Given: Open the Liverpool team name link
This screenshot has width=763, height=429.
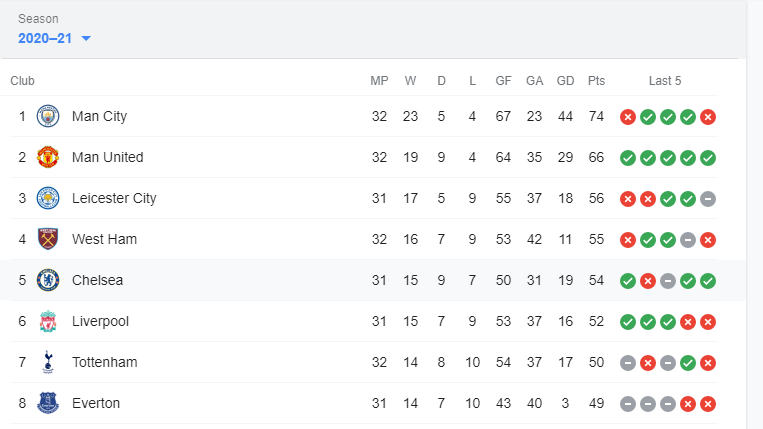Looking at the screenshot, I should tap(100, 321).
